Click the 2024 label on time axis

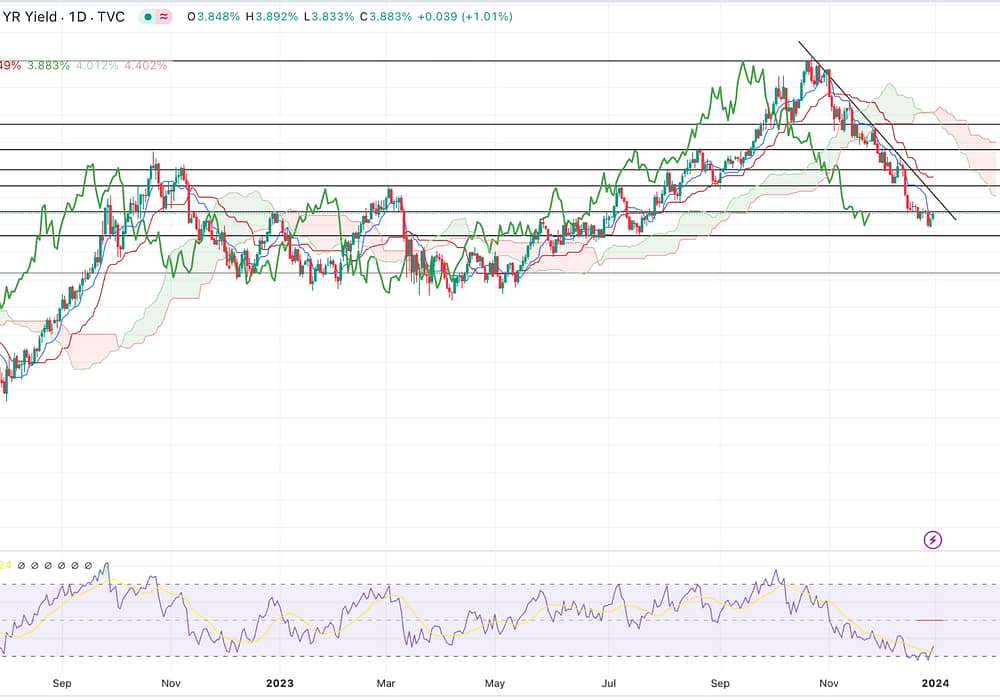[x=934, y=684]
